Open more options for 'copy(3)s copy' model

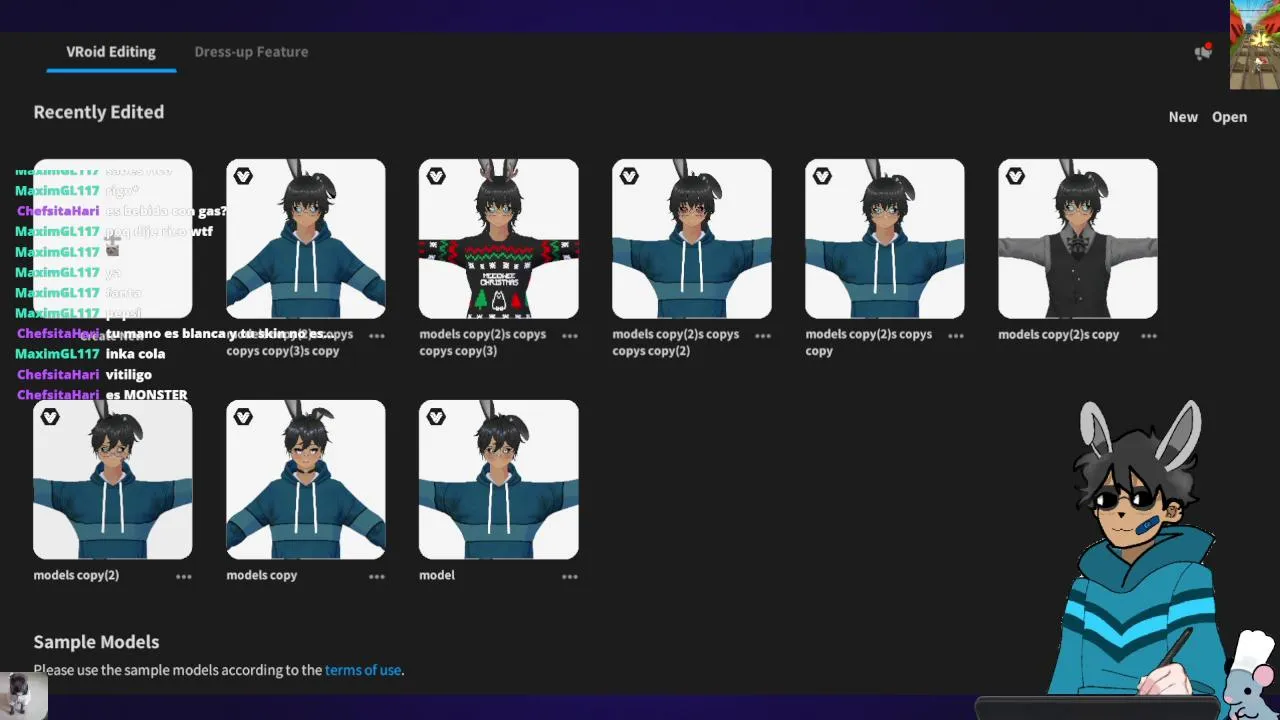[377, 336]
